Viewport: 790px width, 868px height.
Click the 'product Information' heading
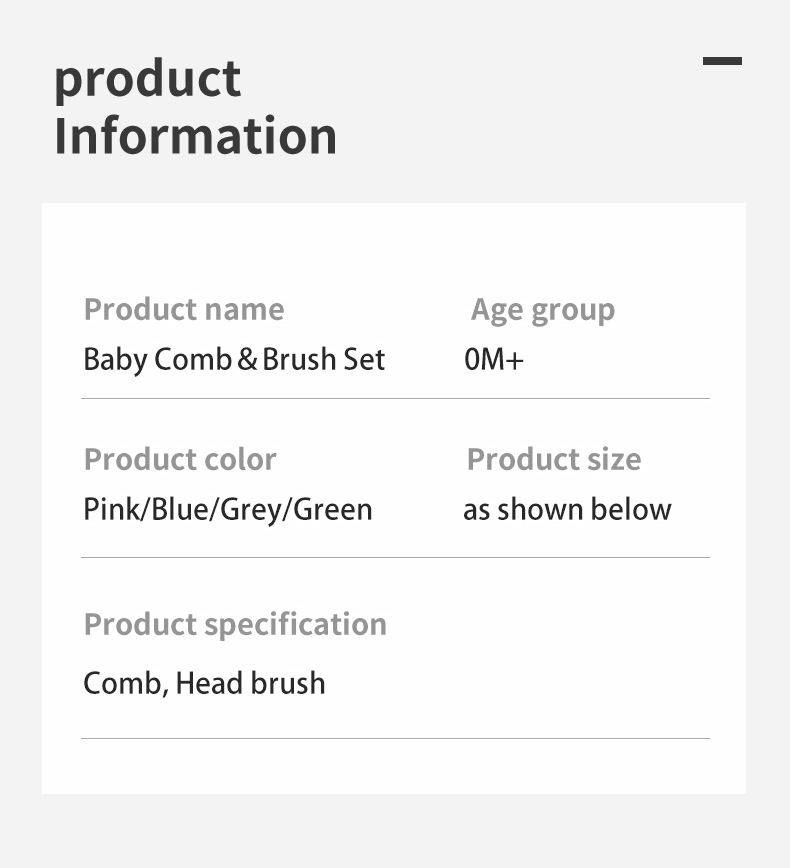[195, 107]
